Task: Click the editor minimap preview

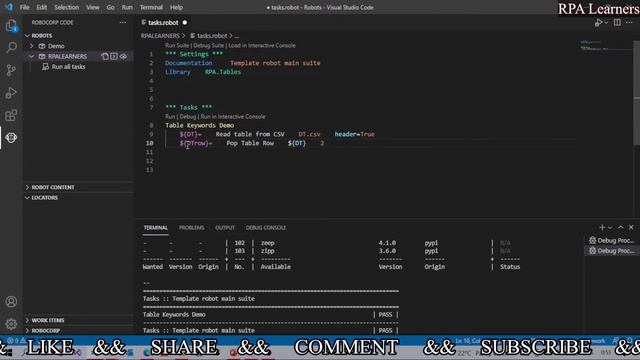Action: [x=606, y=46]
